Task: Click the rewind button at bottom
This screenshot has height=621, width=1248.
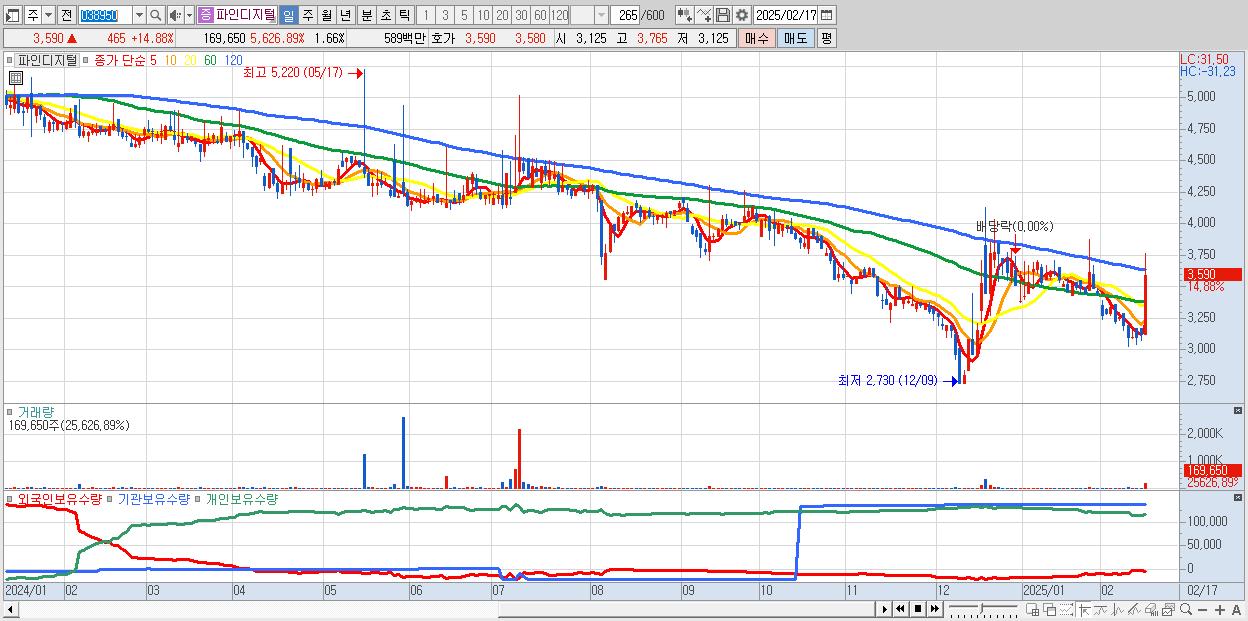Action: tap(900, 609)
